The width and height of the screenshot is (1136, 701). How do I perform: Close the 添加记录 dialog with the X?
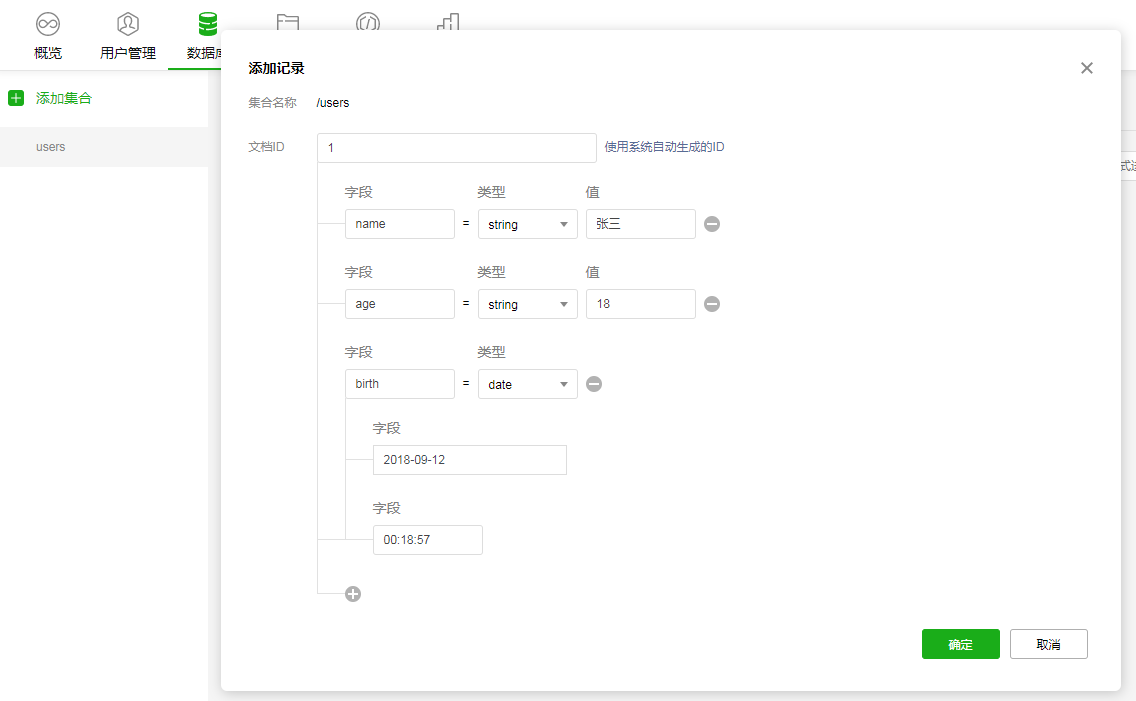coord(1086,68)
